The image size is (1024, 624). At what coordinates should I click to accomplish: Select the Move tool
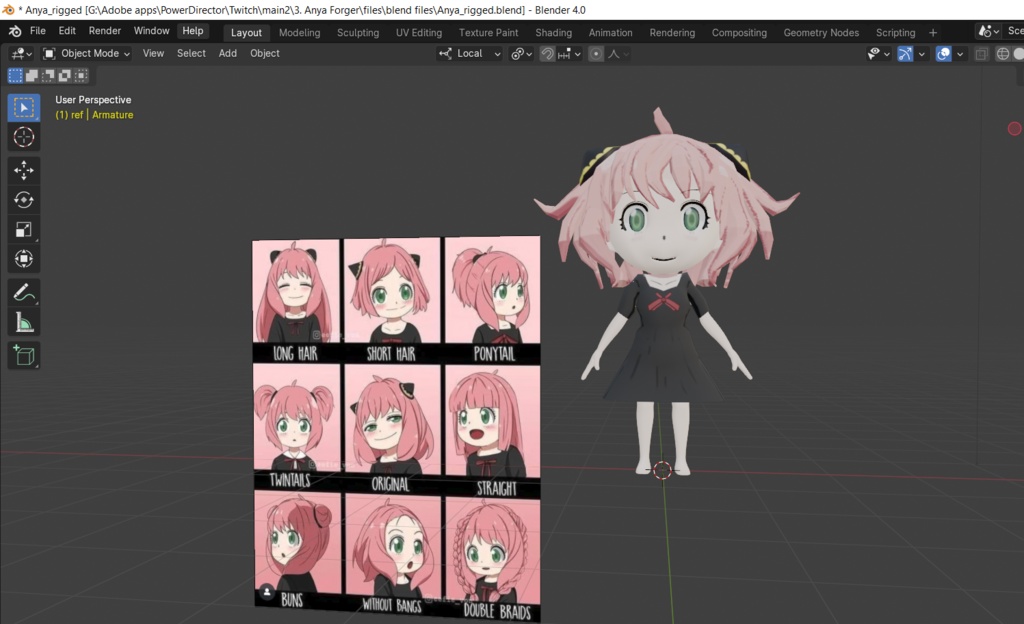coord(24,170)
